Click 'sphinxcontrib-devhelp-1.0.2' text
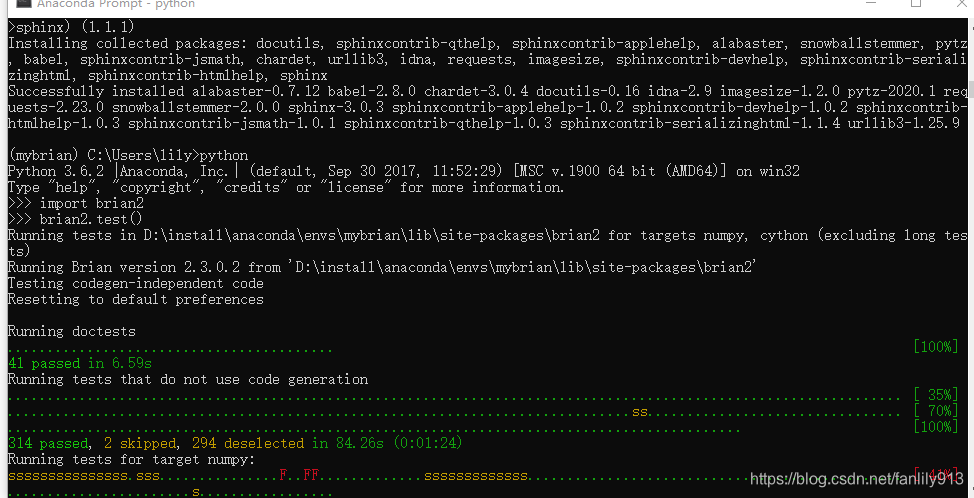This screenshot has width=974, height=498. pos(740,107)
